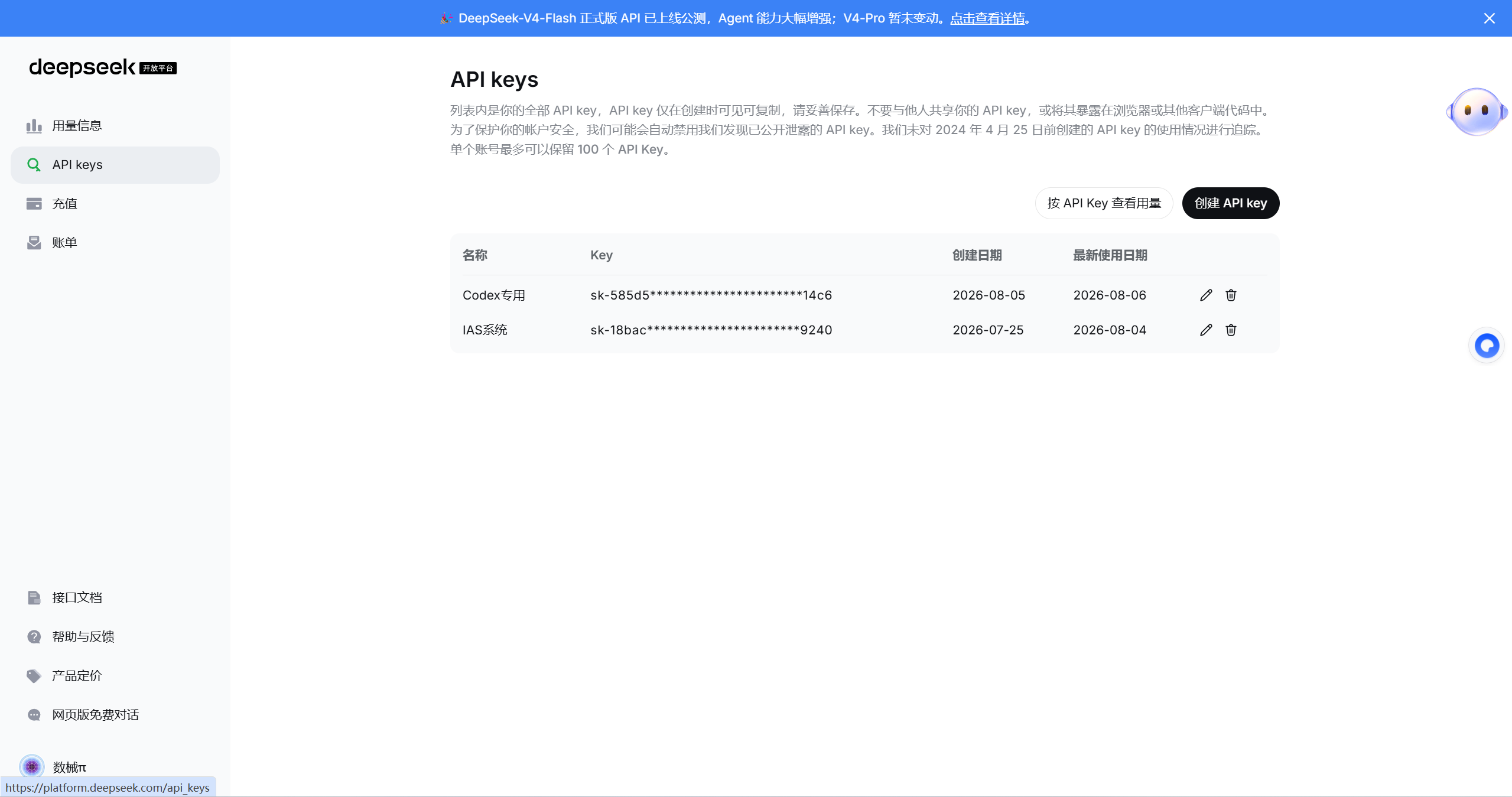This screenshot has width=1512, height=797.
Task: Click creation date 2026-08-05
Action: point(989,295)
